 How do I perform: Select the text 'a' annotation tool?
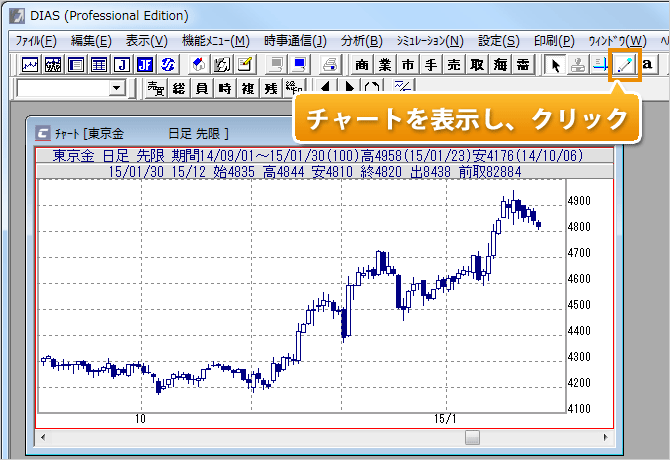pyautogui.click(x=648, y=65)
